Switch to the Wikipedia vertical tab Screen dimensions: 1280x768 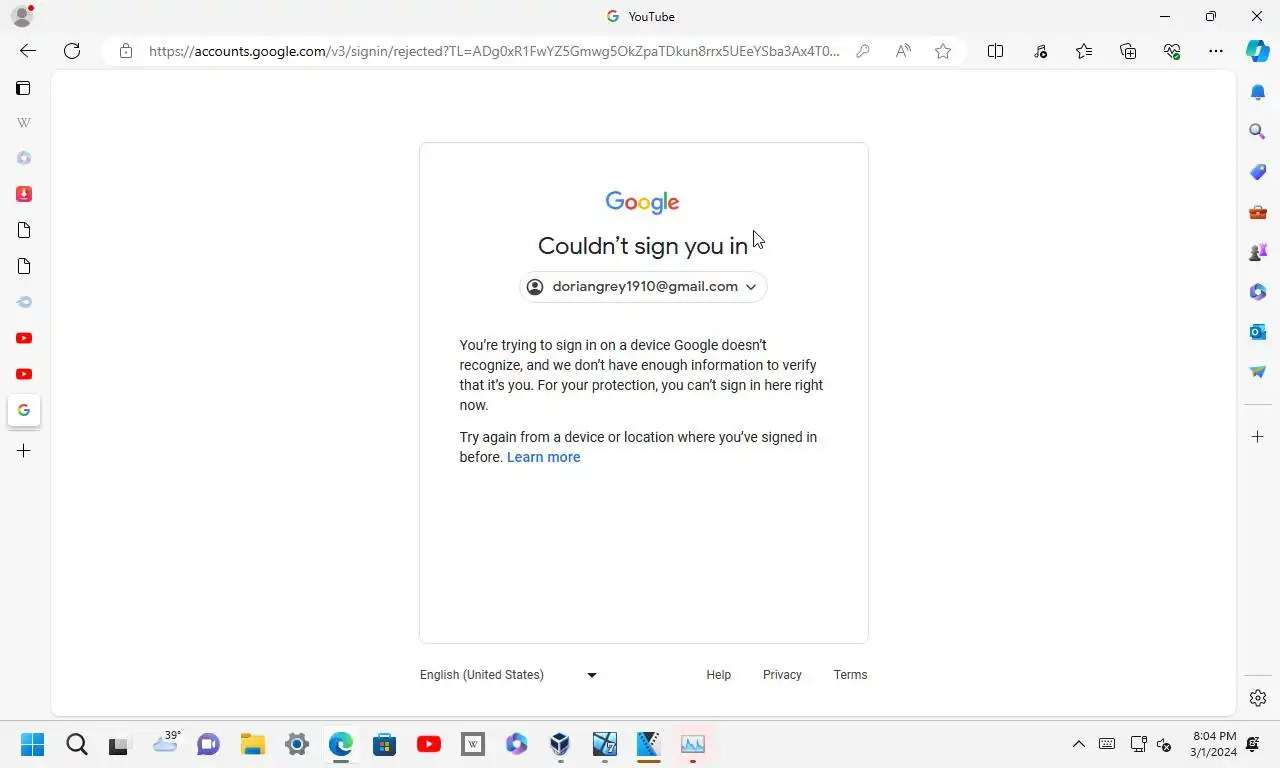coord(24,122)
